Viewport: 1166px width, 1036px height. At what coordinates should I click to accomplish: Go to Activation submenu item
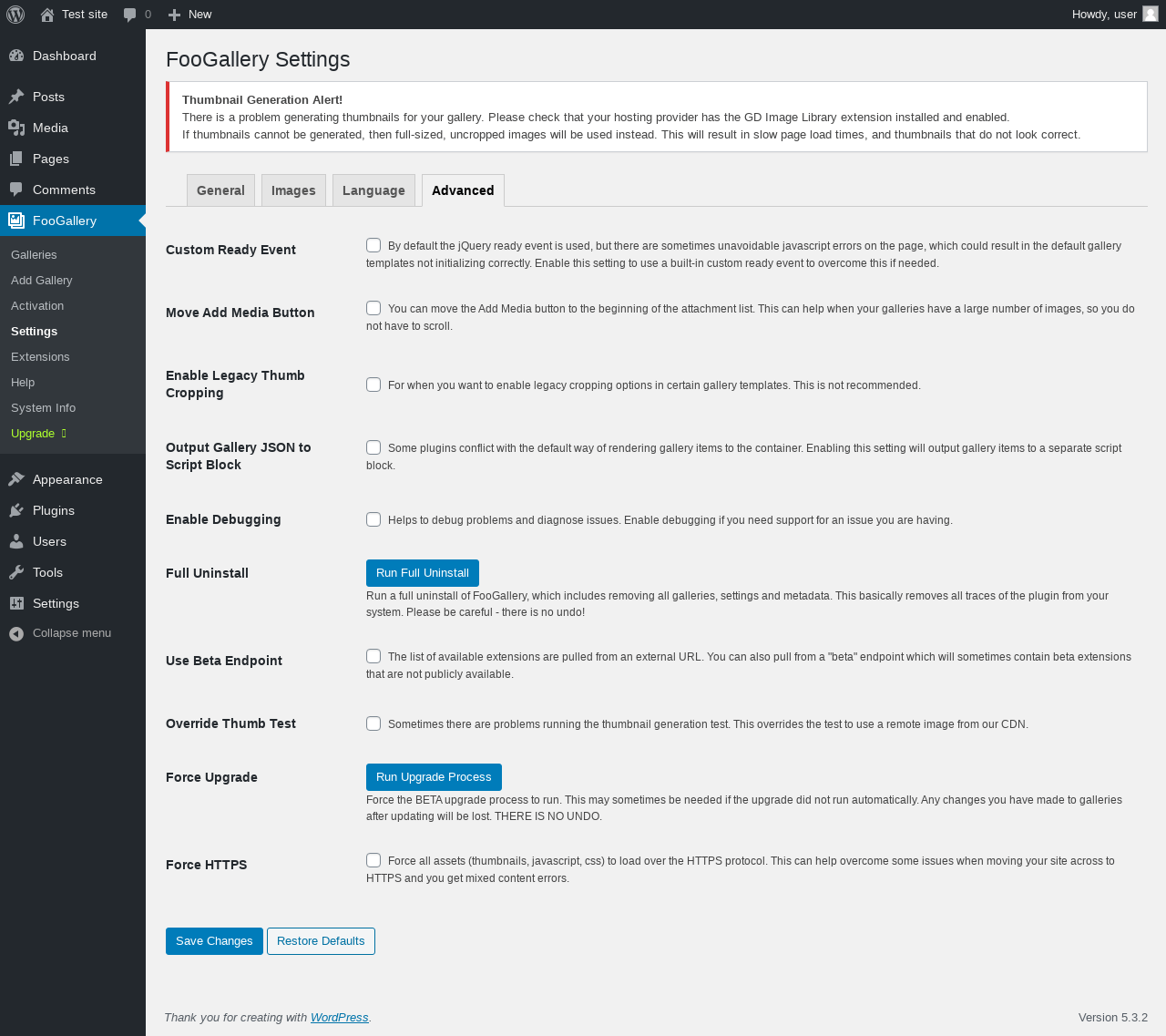click(x=37, y=306)
